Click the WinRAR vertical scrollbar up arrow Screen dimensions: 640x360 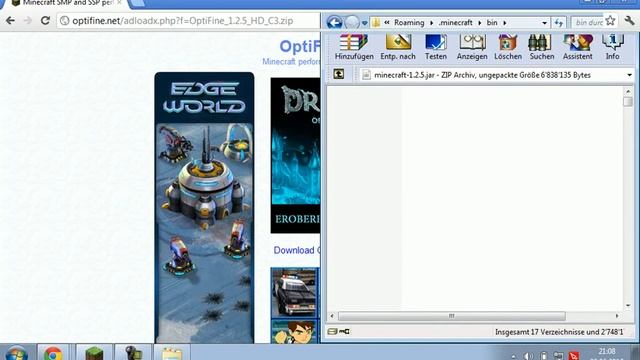(x=628, y=91)
